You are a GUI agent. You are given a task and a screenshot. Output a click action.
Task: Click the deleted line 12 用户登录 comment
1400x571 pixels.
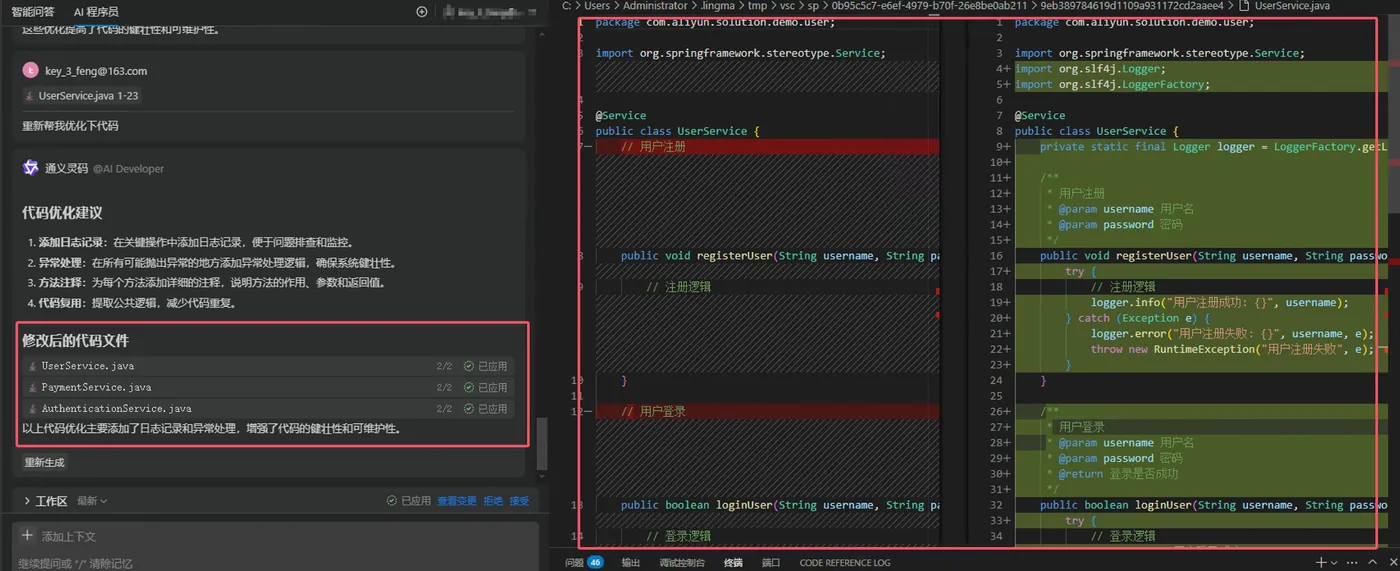[x=652, y=411]
